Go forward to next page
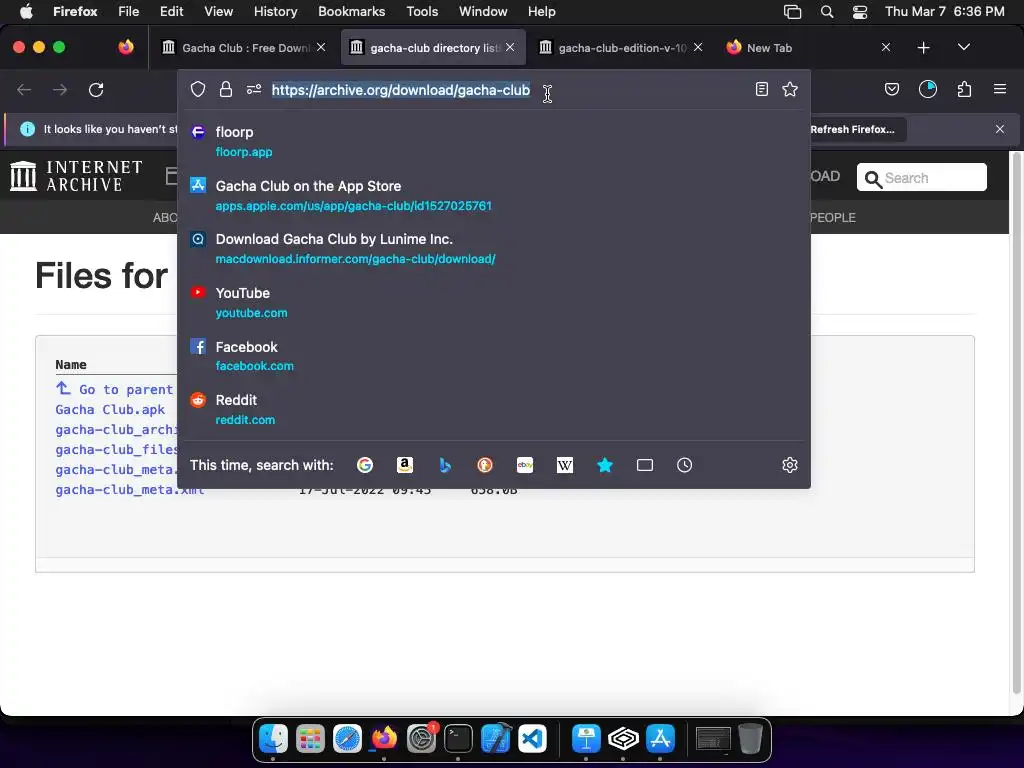The width and height of the screenshot is (1024, 768). [60, 89]
